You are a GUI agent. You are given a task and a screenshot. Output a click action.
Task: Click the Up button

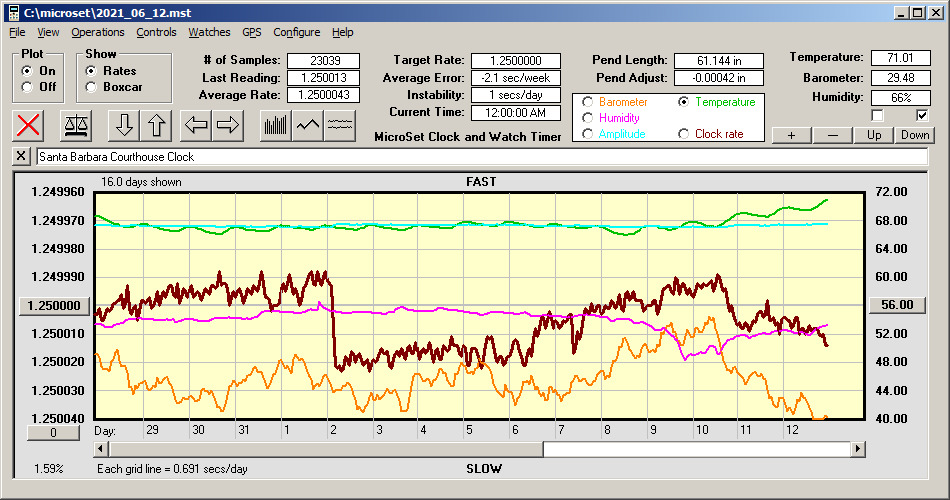pos(874,135)
